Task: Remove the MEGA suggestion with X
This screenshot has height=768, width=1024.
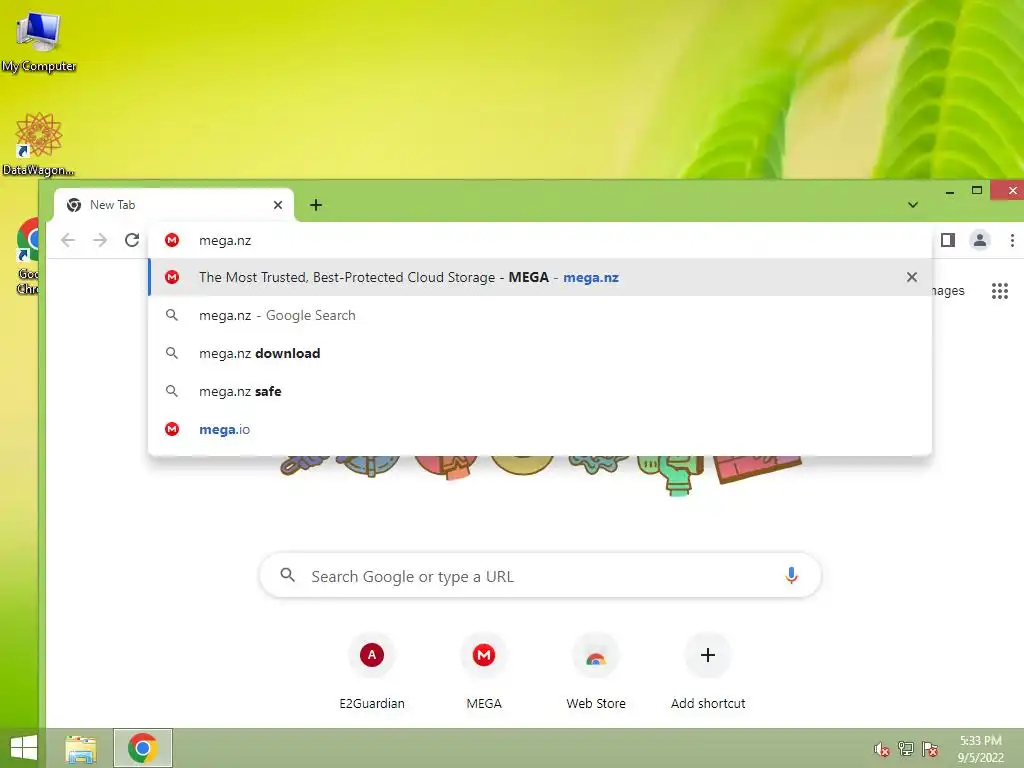Action: [912, 278]
